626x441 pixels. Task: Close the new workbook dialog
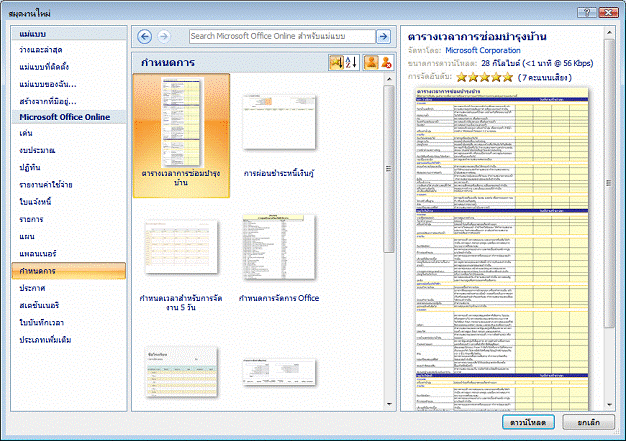click(x=608, y=13)
